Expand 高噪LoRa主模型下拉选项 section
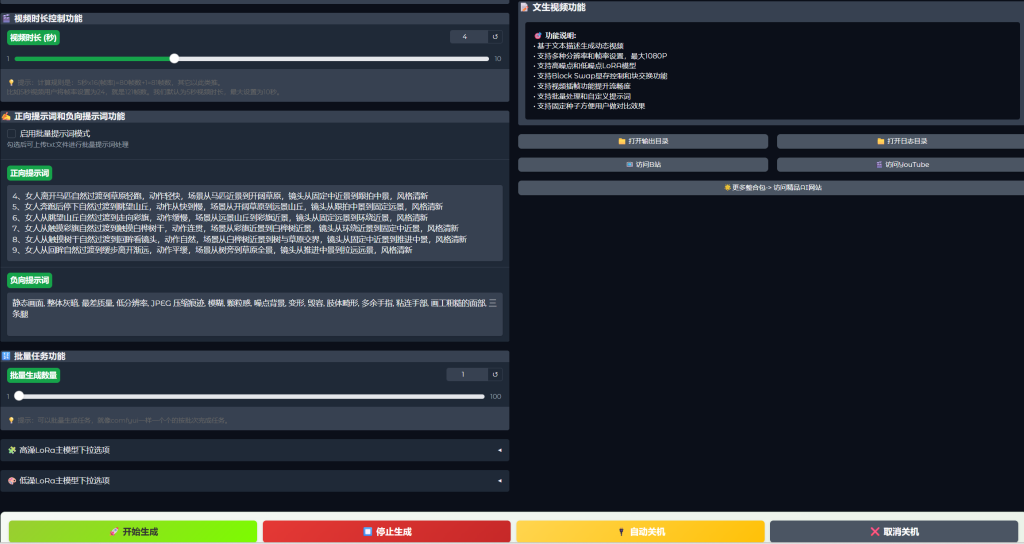 (x=255, y=450)
